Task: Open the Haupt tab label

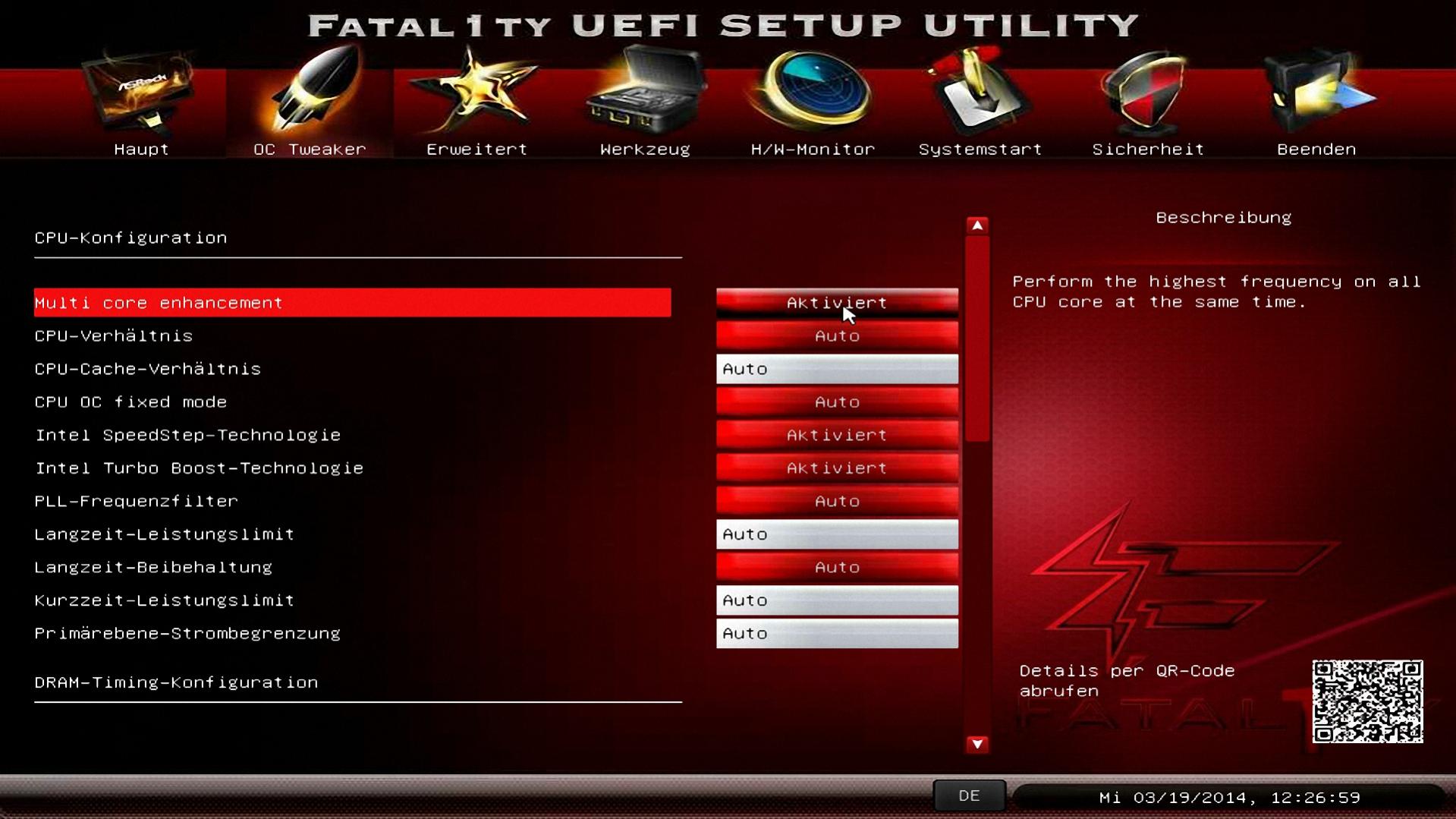Action: coord(141,150)
